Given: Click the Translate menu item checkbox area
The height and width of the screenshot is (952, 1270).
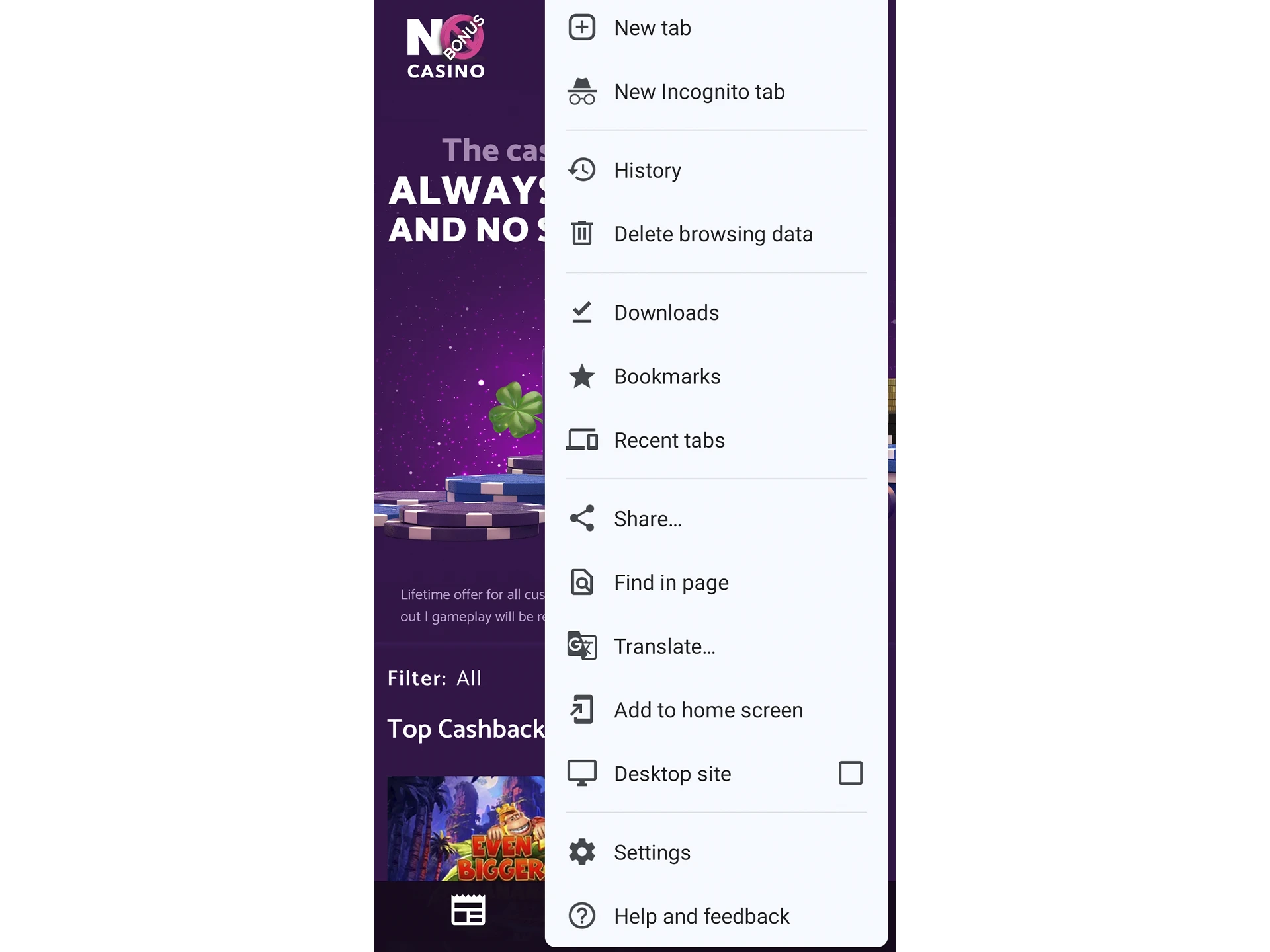Looking at the screenshot, I should [850, 645].
